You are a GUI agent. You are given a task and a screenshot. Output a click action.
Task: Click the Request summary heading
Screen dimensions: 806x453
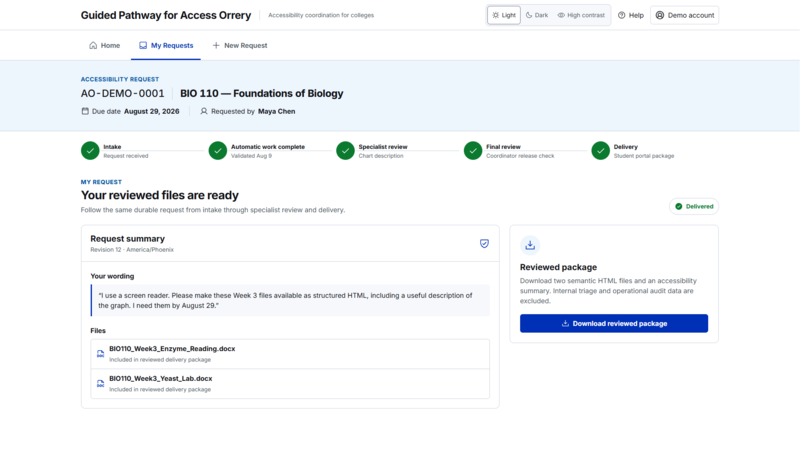[x=129, y=241]
